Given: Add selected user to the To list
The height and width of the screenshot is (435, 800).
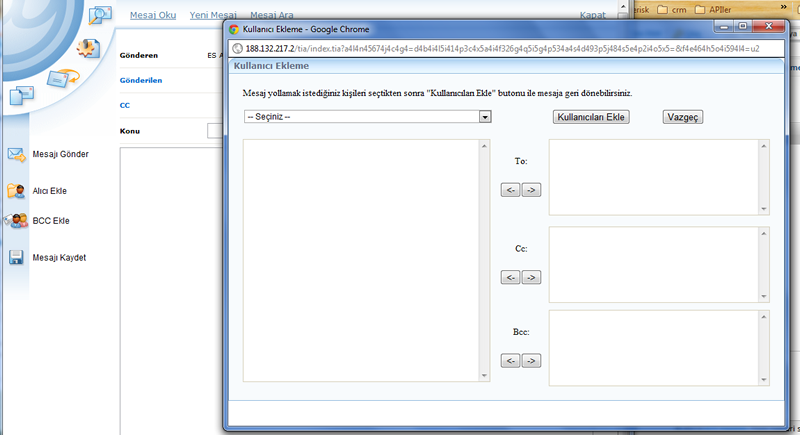Looking at the screenshot, I should (531, 190).
